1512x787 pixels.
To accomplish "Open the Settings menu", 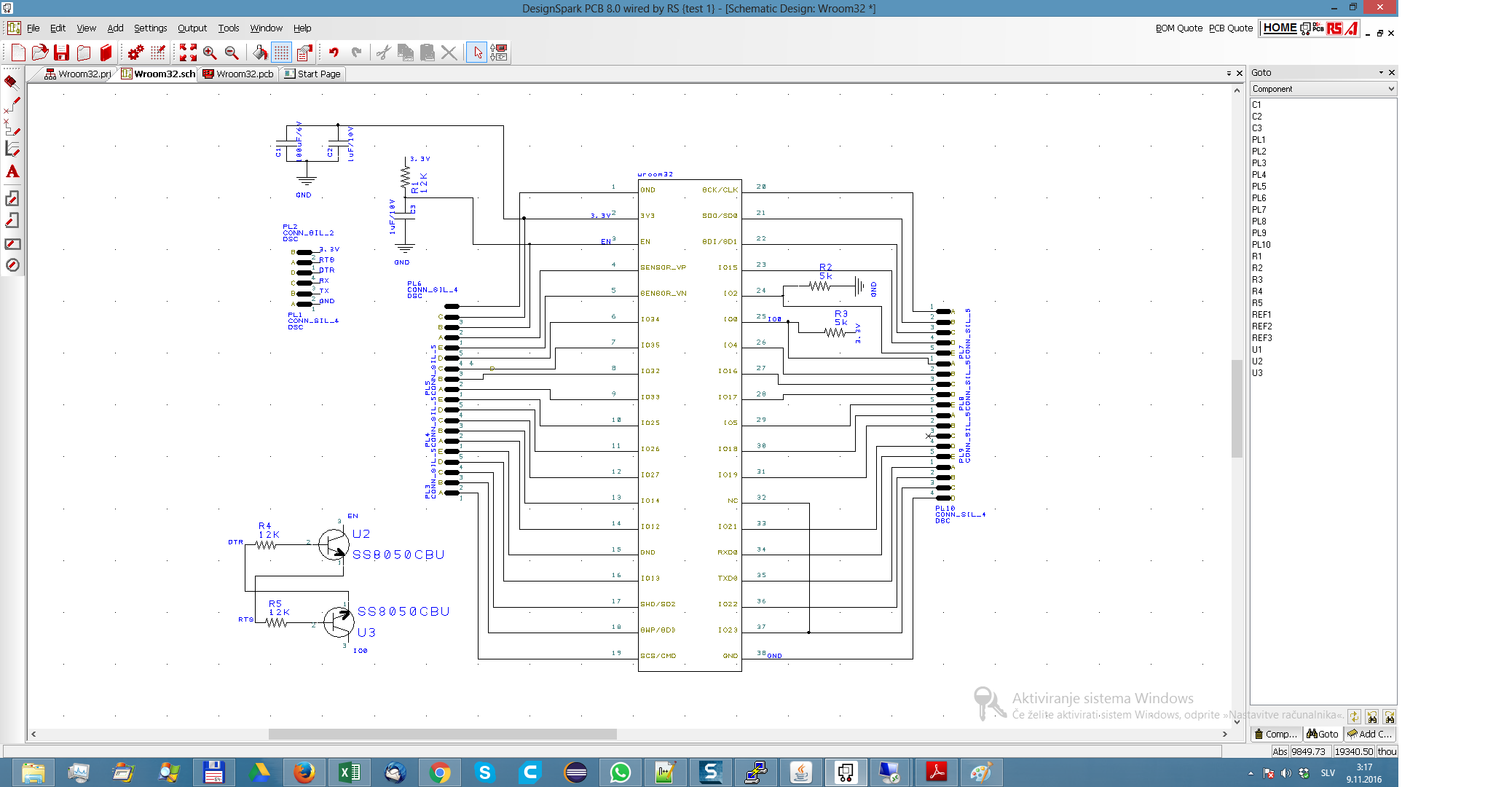I will pyautogui.click(x=151, y=28).
